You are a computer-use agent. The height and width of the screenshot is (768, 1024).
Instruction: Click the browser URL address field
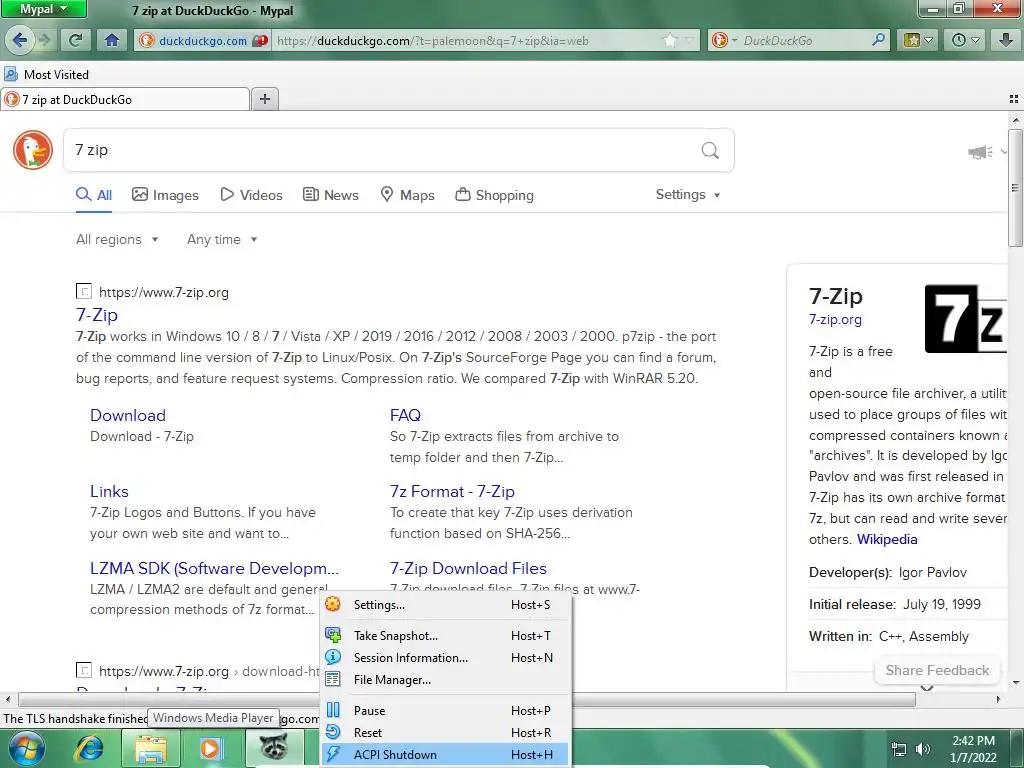pos(468,40)
